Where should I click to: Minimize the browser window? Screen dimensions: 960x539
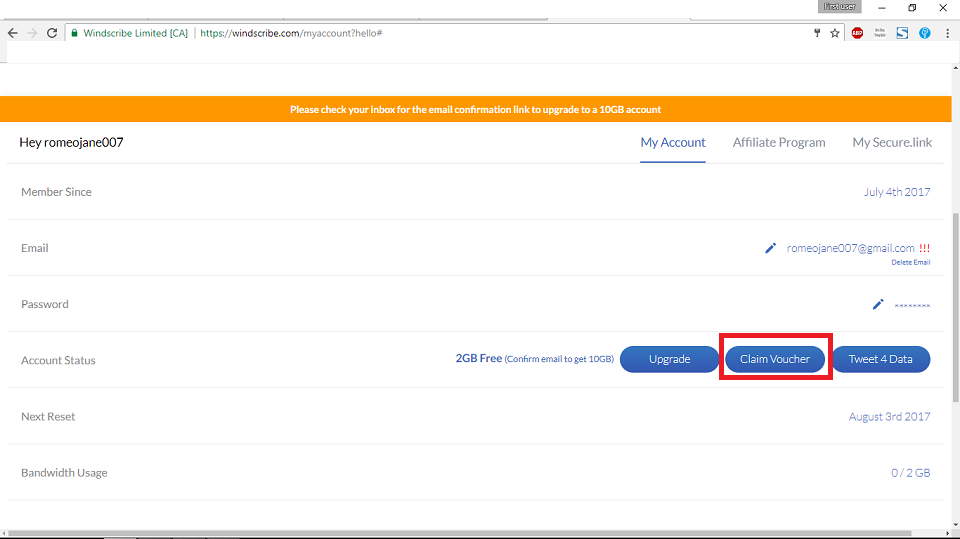point(882,8)
